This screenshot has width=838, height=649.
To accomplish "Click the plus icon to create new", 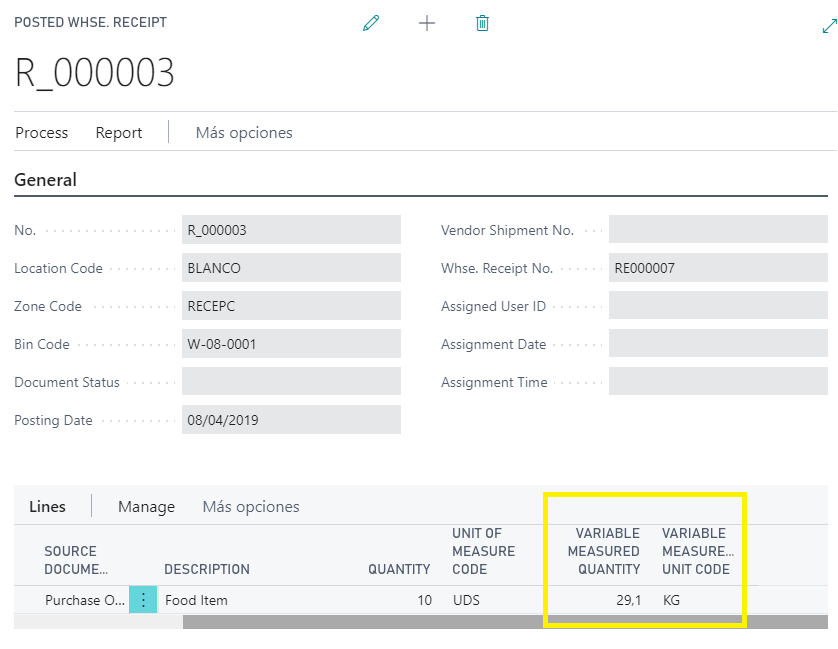I will (x=427, y=23).
